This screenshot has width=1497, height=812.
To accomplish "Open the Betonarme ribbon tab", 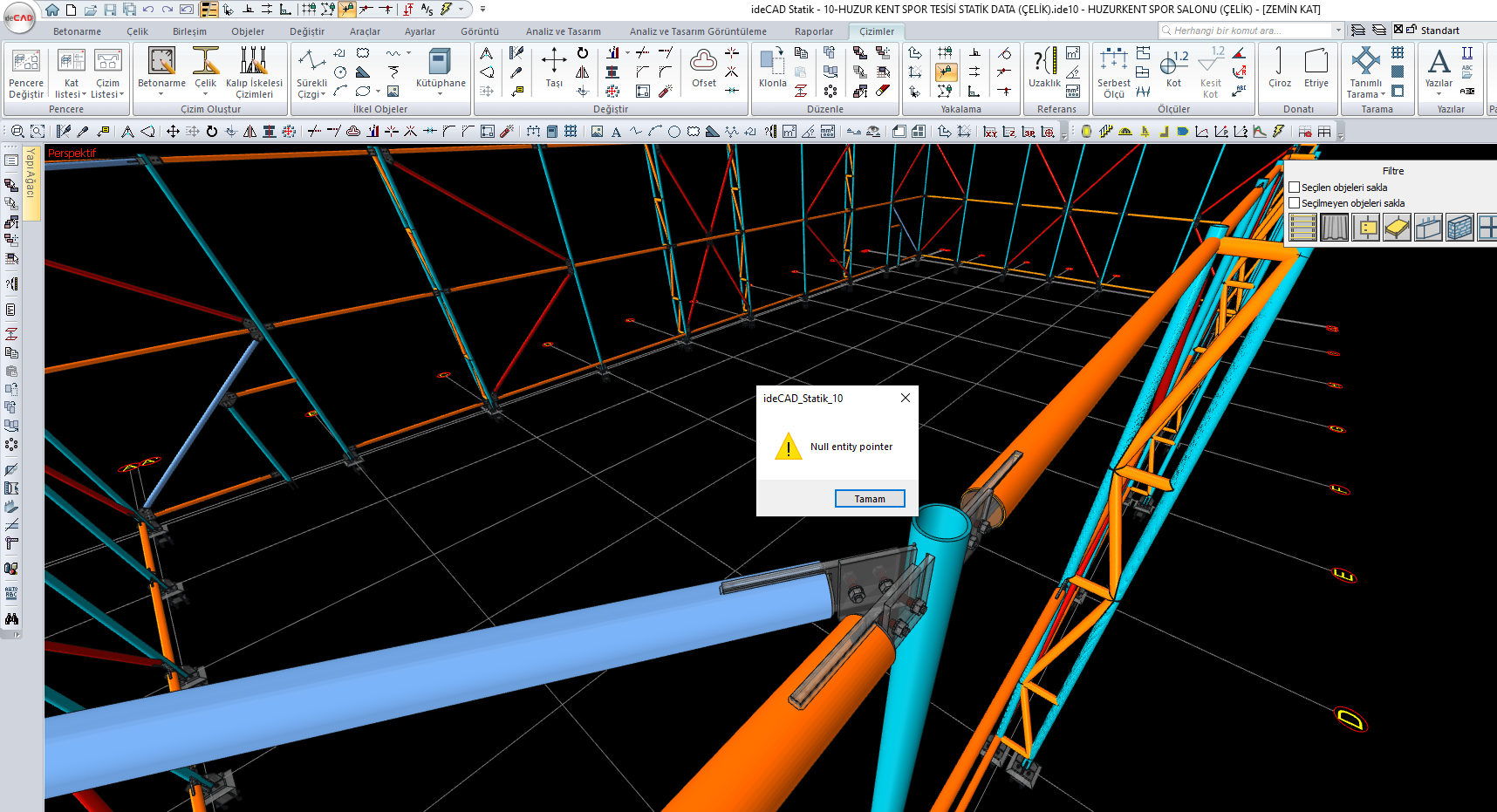I will click(77, 31).
